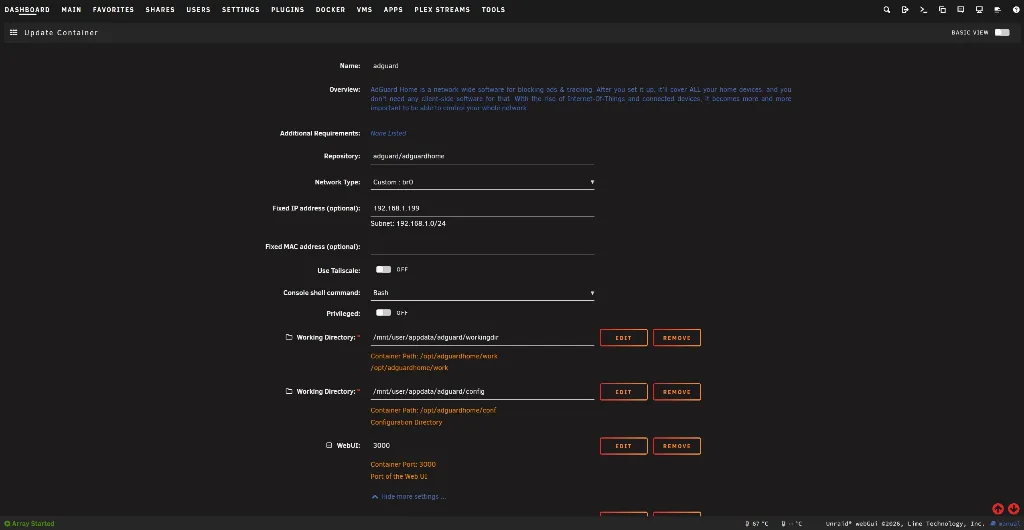Screen dimensions: 1024x530
Task: Go to Favorites menu
Action: 113,10
